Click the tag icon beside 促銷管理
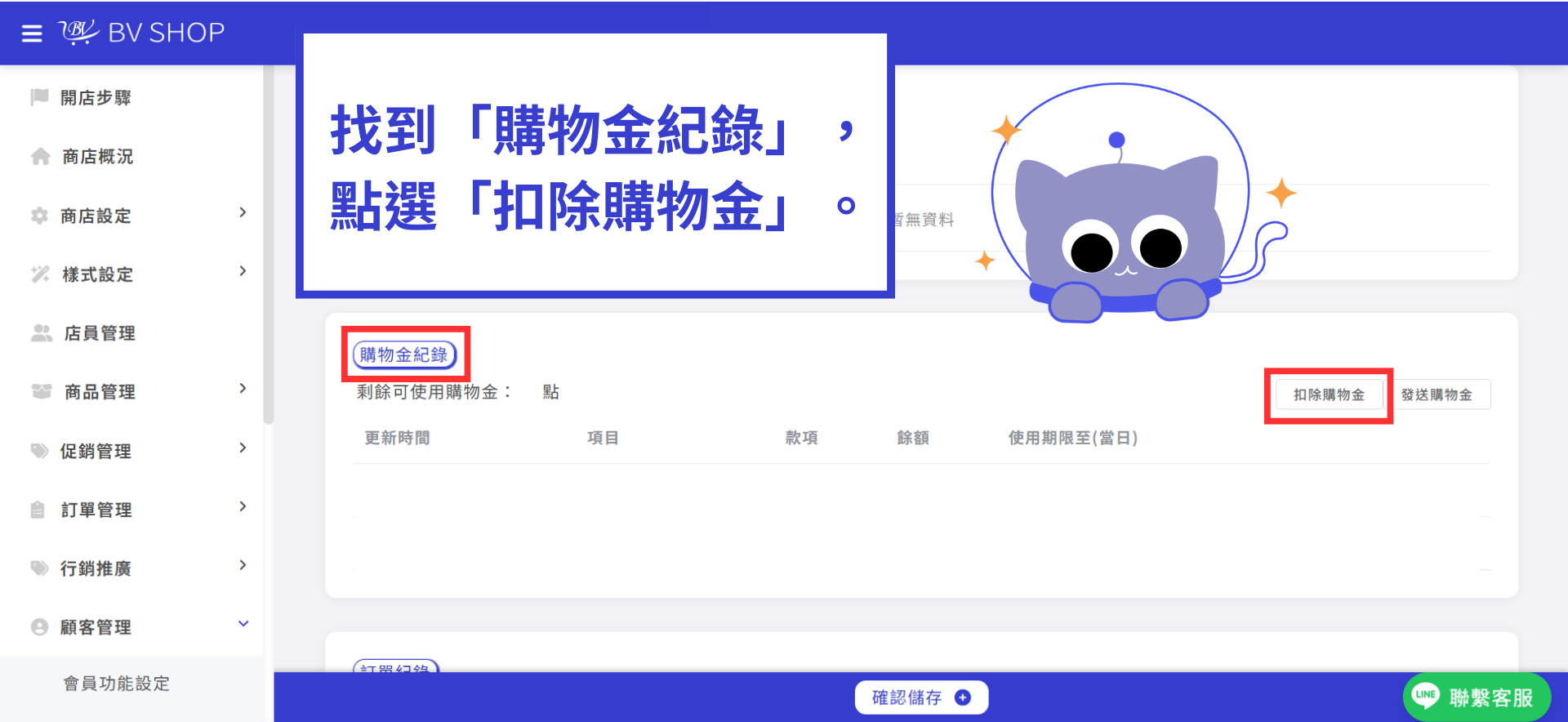Image resolution: width=1568 pixels, height=722 pixels. pyautogui.click(x=39, y=451)
